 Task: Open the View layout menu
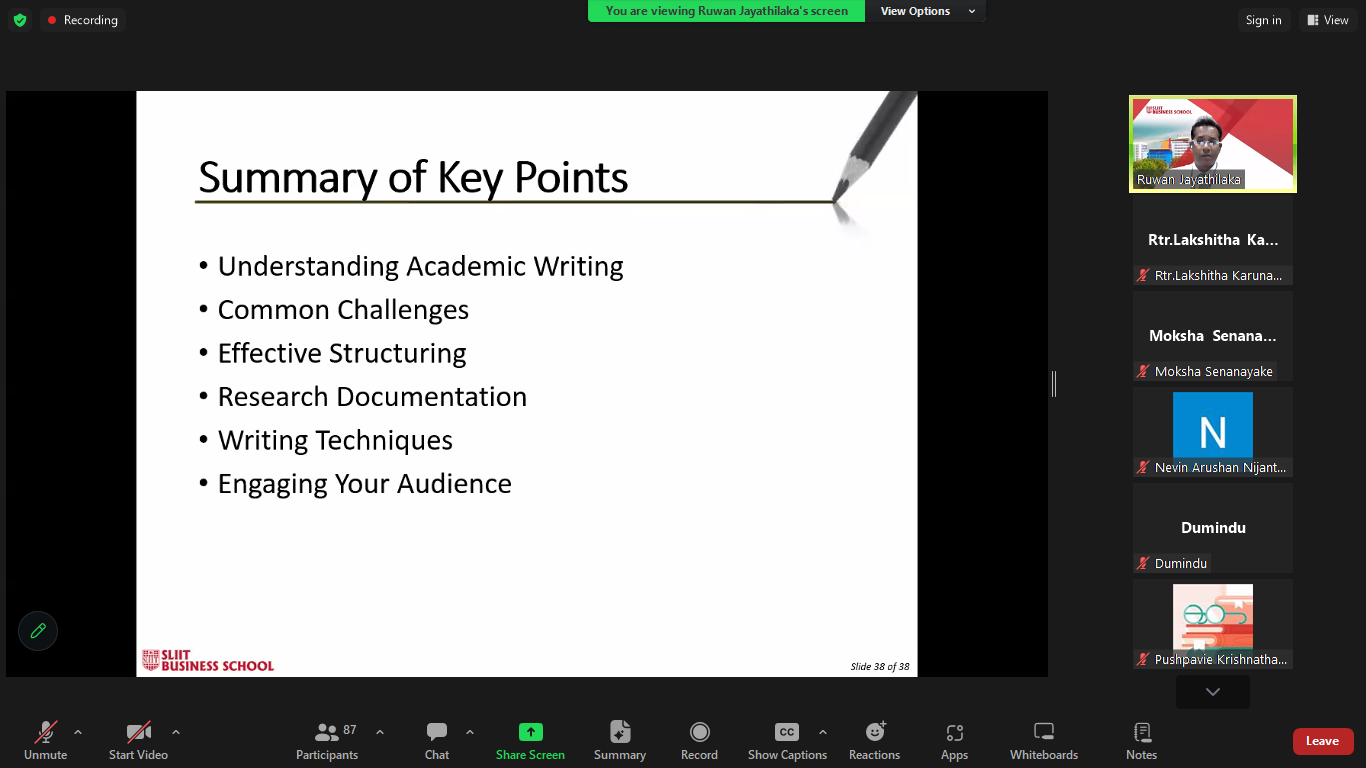click(x=1327, y=20)
